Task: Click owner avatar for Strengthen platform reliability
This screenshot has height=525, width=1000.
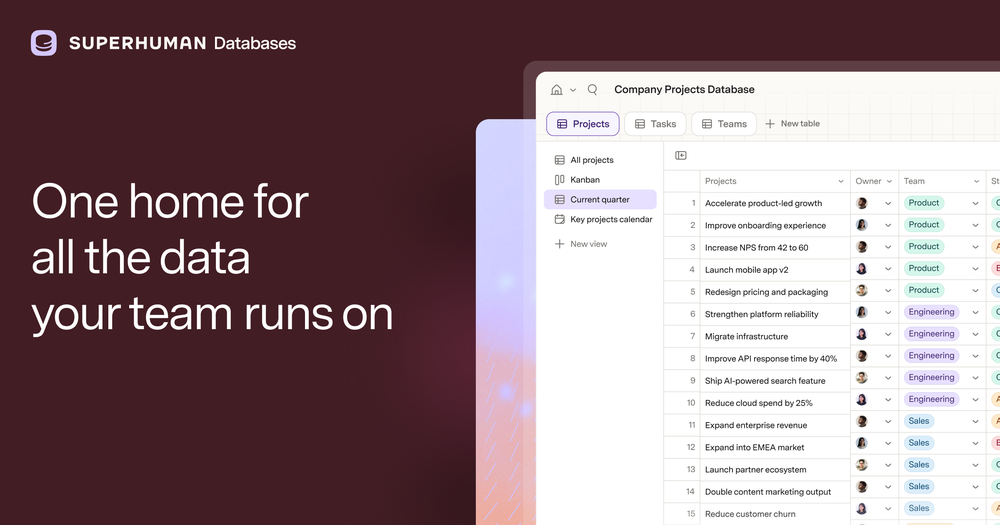Action: [x=862, y=312]
